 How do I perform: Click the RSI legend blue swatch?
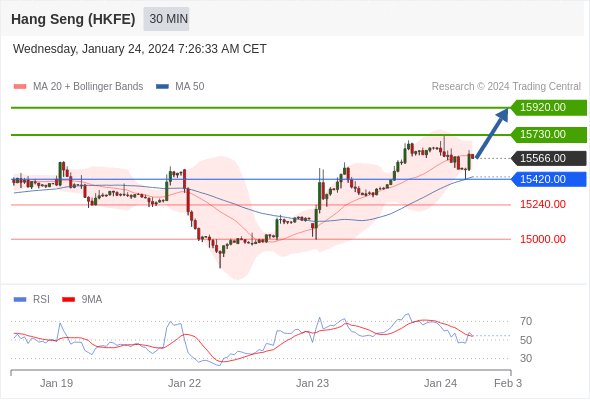pyautogui.click(x=20, y=300)
